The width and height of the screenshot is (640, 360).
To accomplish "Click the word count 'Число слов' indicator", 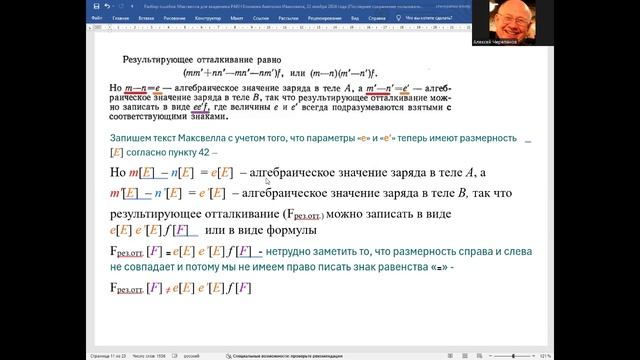I will (x=149, y=356).
